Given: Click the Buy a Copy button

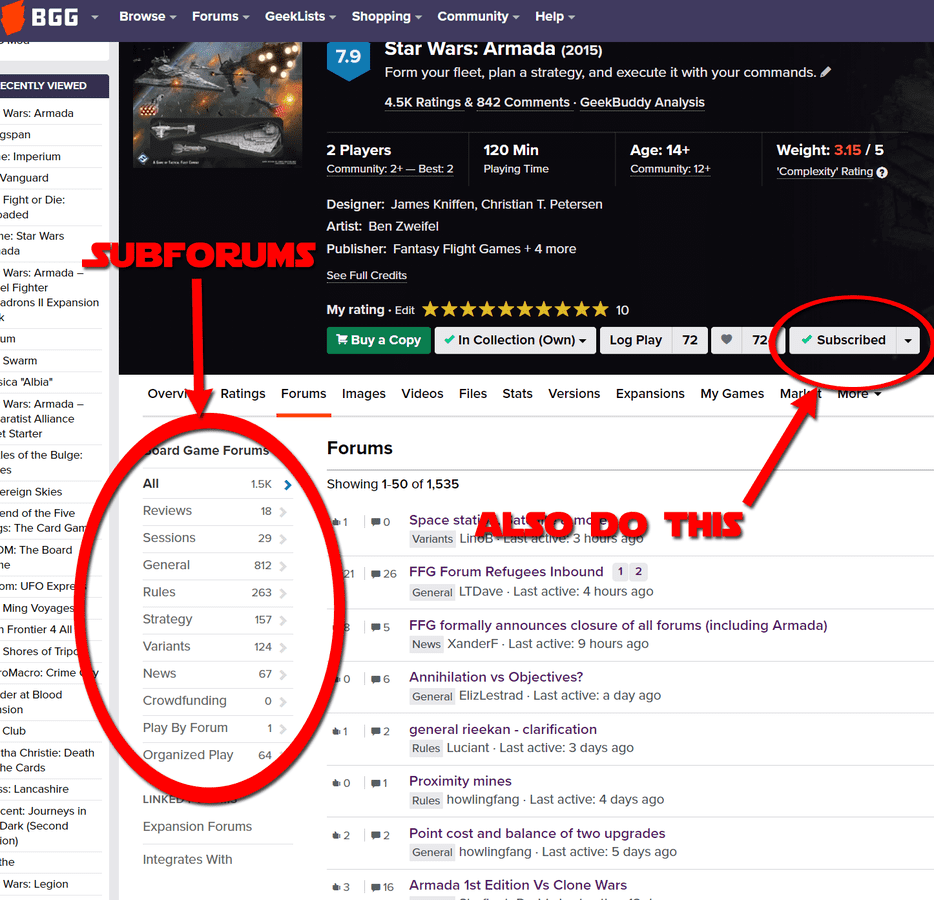Looking at the screenshot, I should 378,340.
